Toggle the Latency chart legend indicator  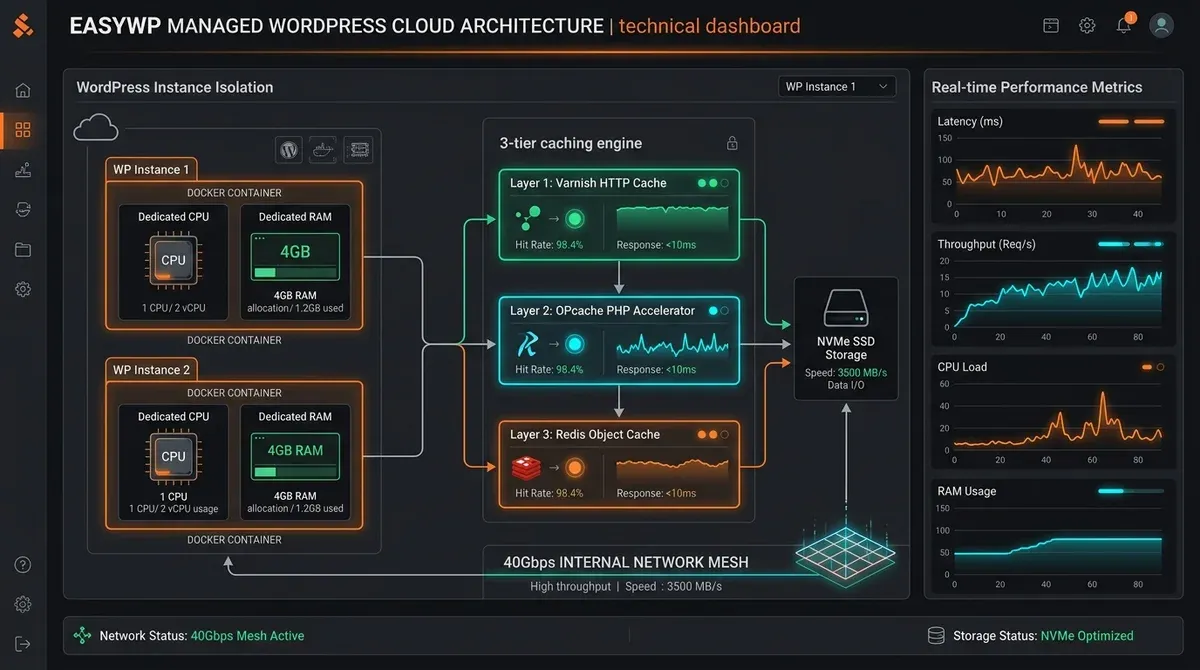[1131, 122]
